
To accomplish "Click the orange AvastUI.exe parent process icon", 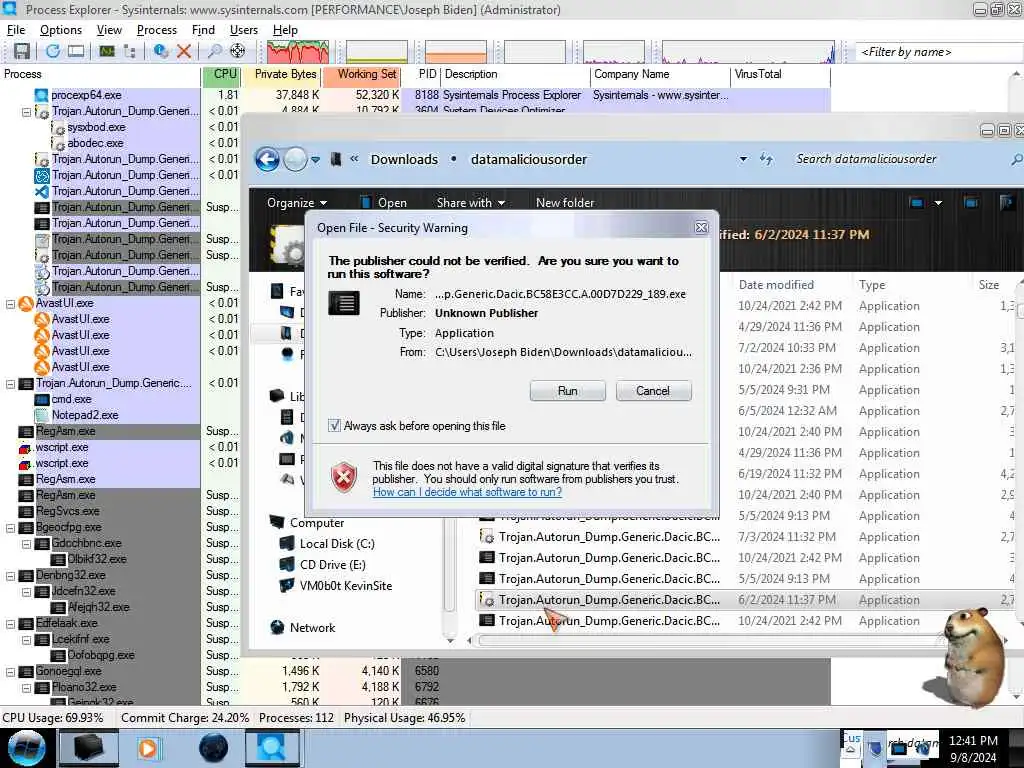I will click(25, 304).
